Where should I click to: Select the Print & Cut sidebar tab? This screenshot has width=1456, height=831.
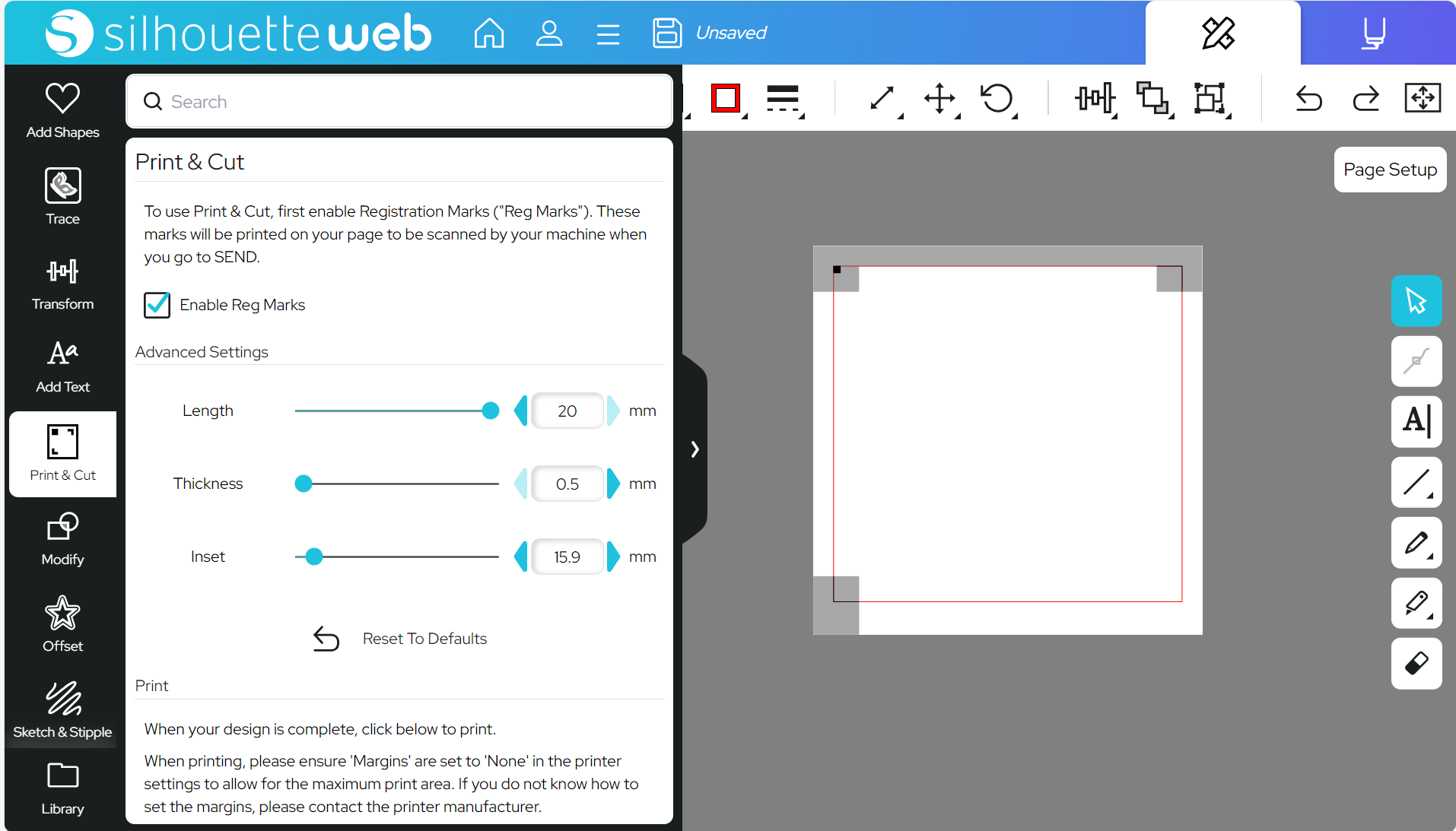[62, 454]
